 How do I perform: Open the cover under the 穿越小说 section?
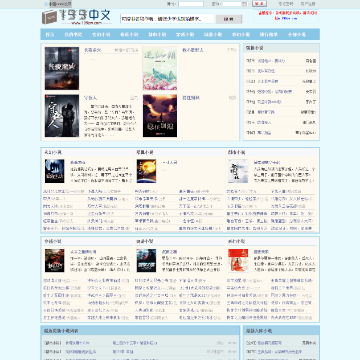[55, 260]
